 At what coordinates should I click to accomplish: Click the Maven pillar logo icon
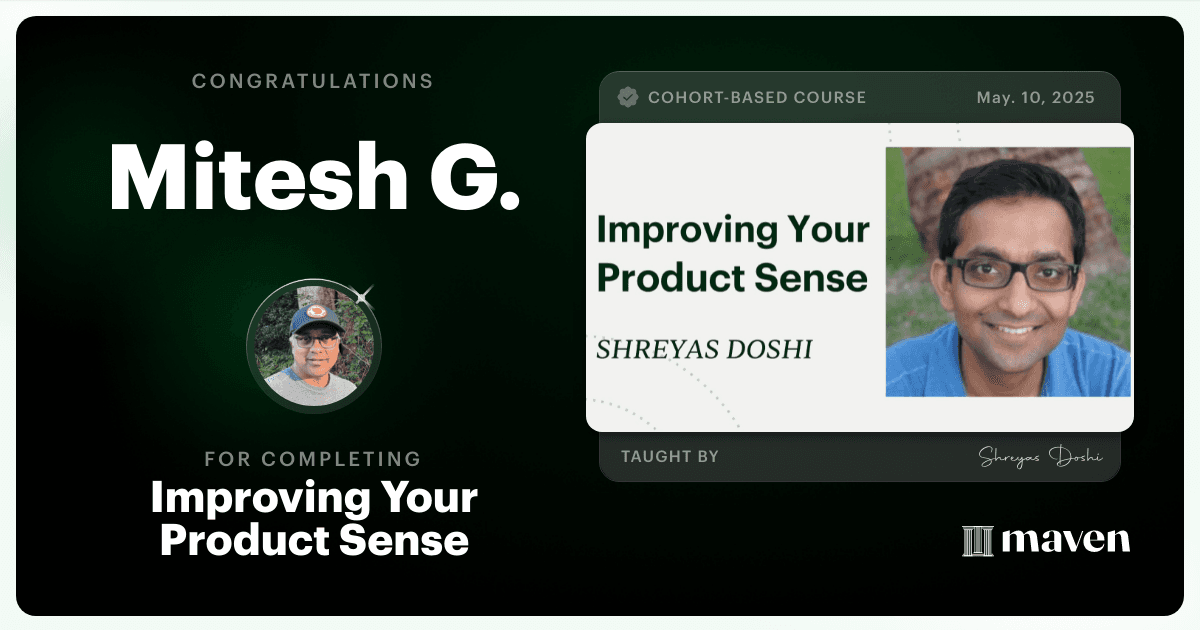tap(977, 541)
